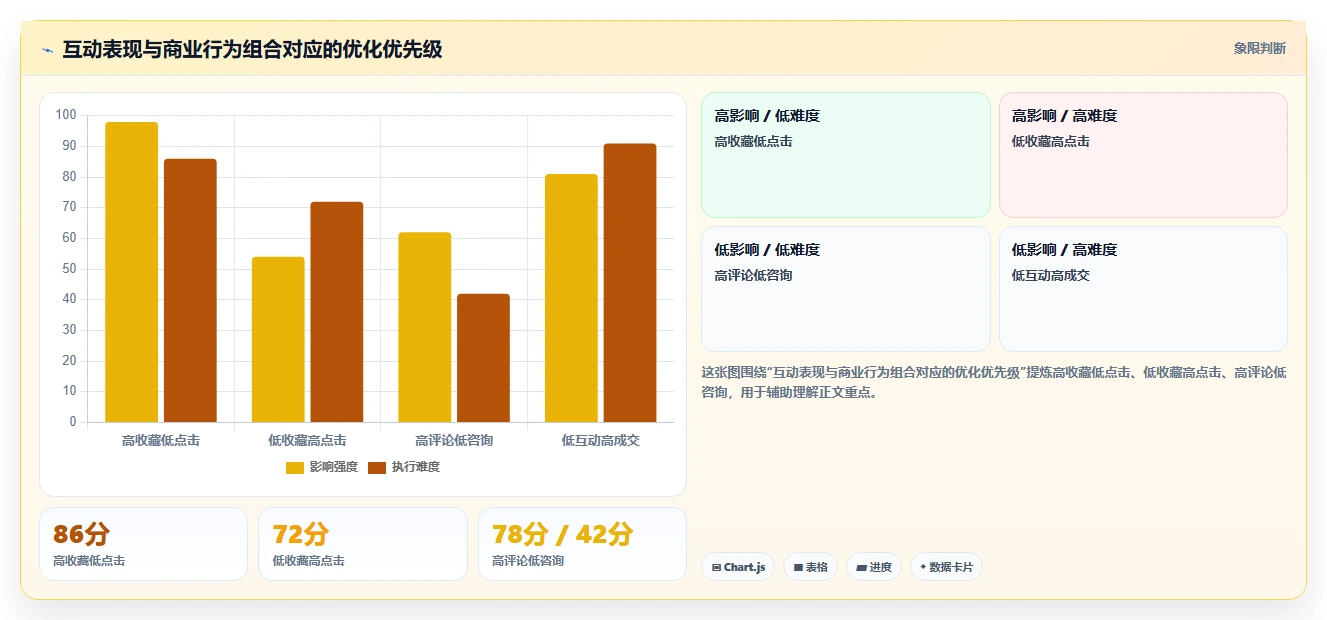Select the 进度 tag chip

[874, 567]
